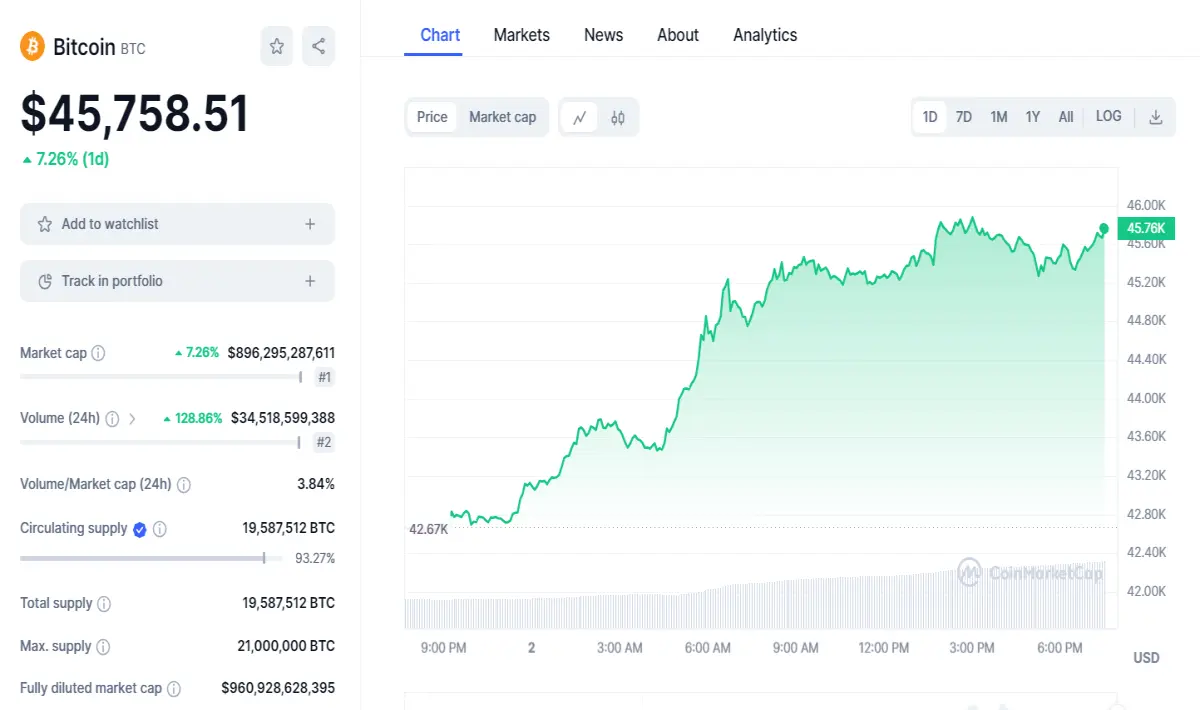
Task: Select the 7D time range button
Action: [964, 117]
